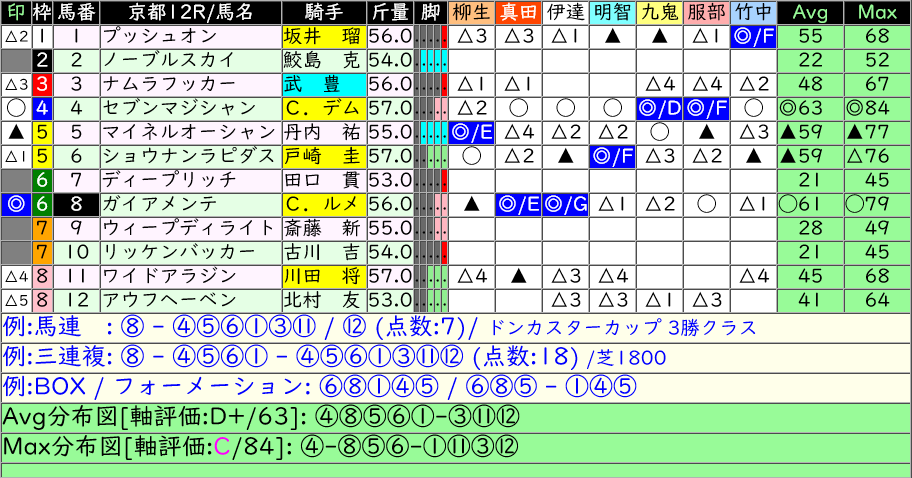This screenshot has height=478, width=912.
Task: Click the ◎/F cell in ショウナンラピダス row
Action: [612, 156]
